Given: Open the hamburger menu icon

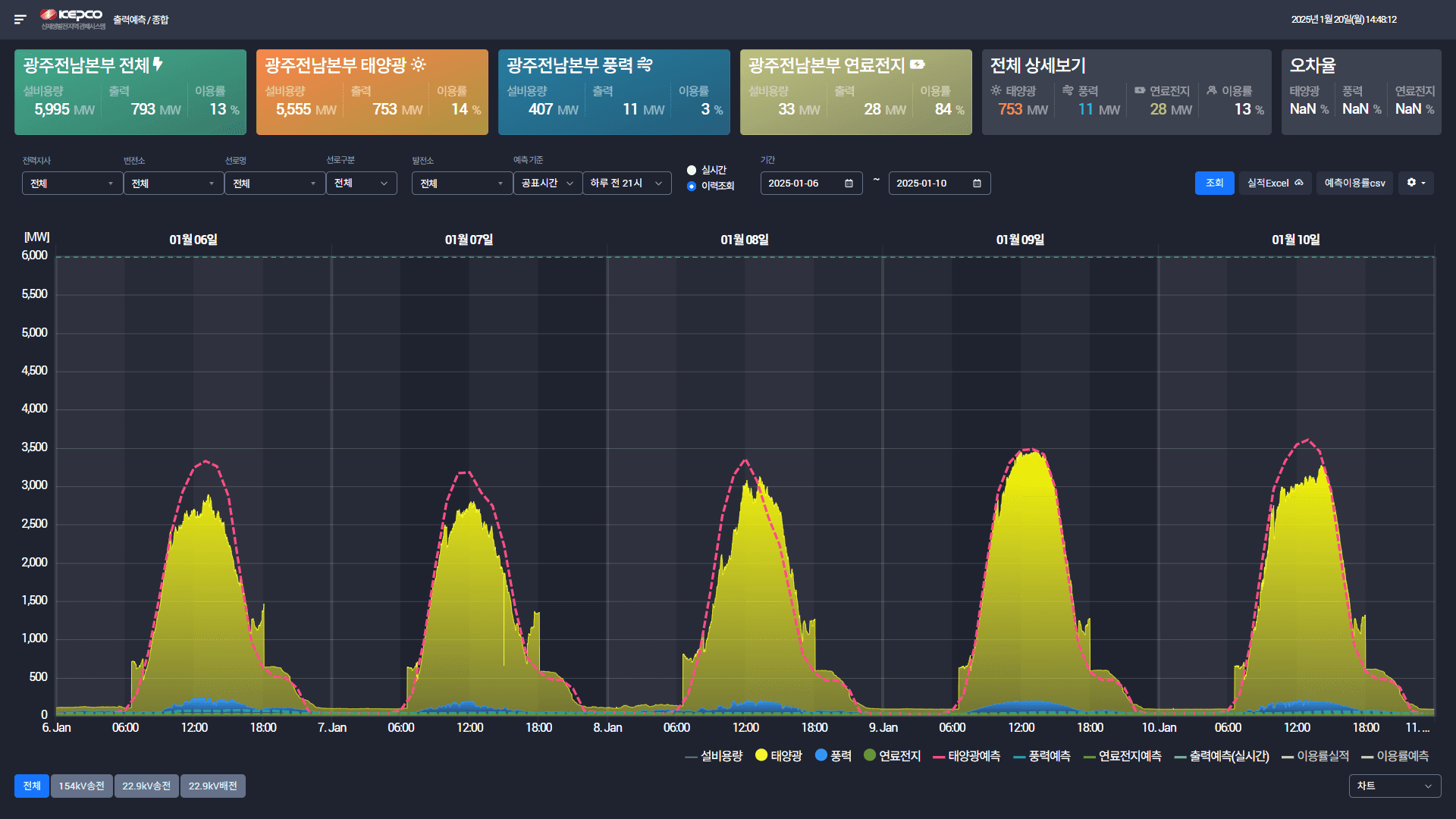Looking at the screenshot, I should tap(20, 19).
